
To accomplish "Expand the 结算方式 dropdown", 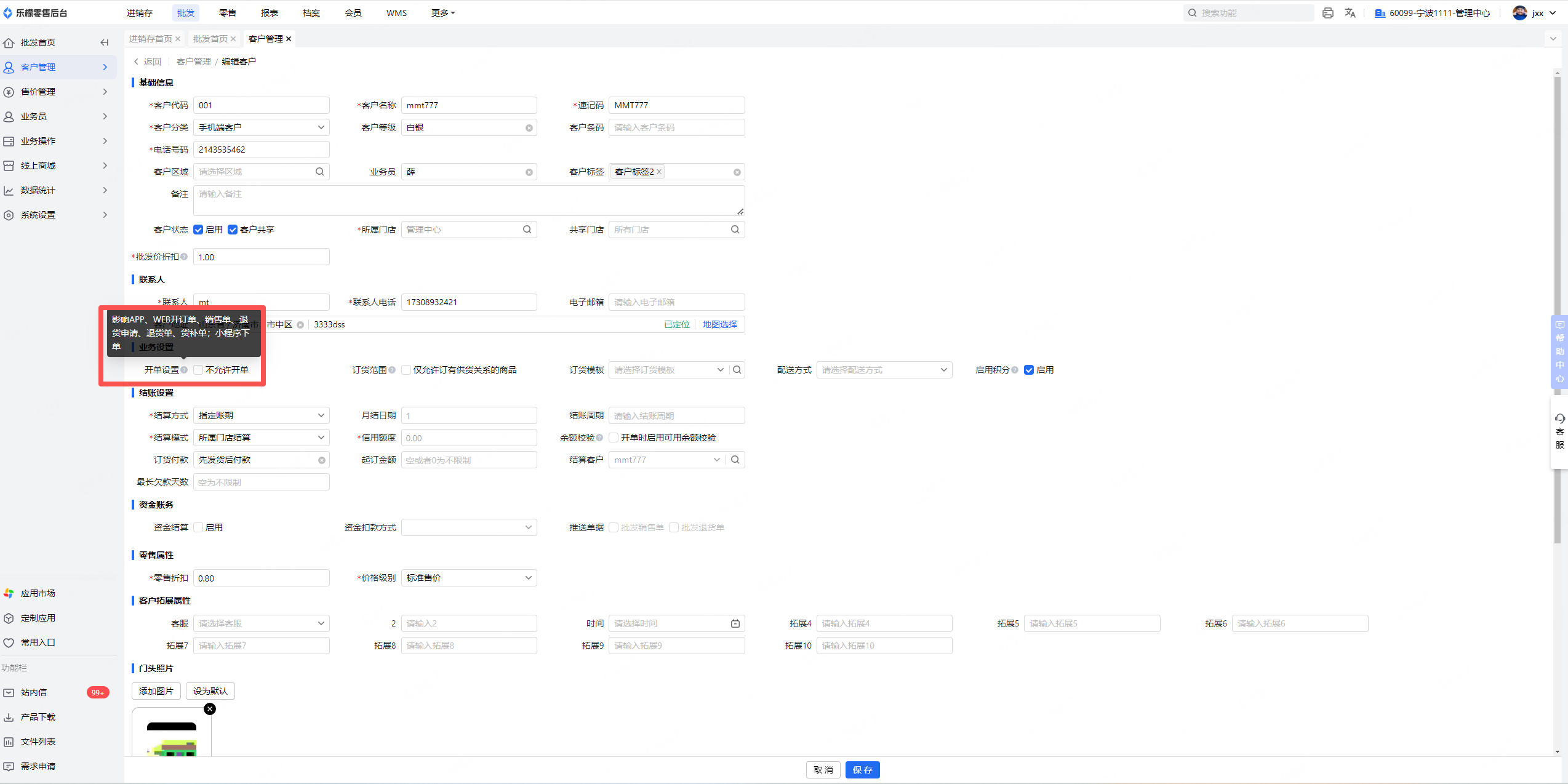I will click(261, 415).
